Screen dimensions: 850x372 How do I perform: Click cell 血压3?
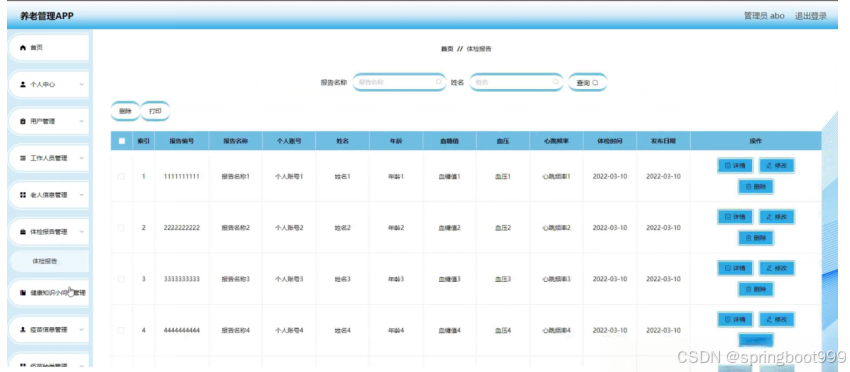coord(503,279)
